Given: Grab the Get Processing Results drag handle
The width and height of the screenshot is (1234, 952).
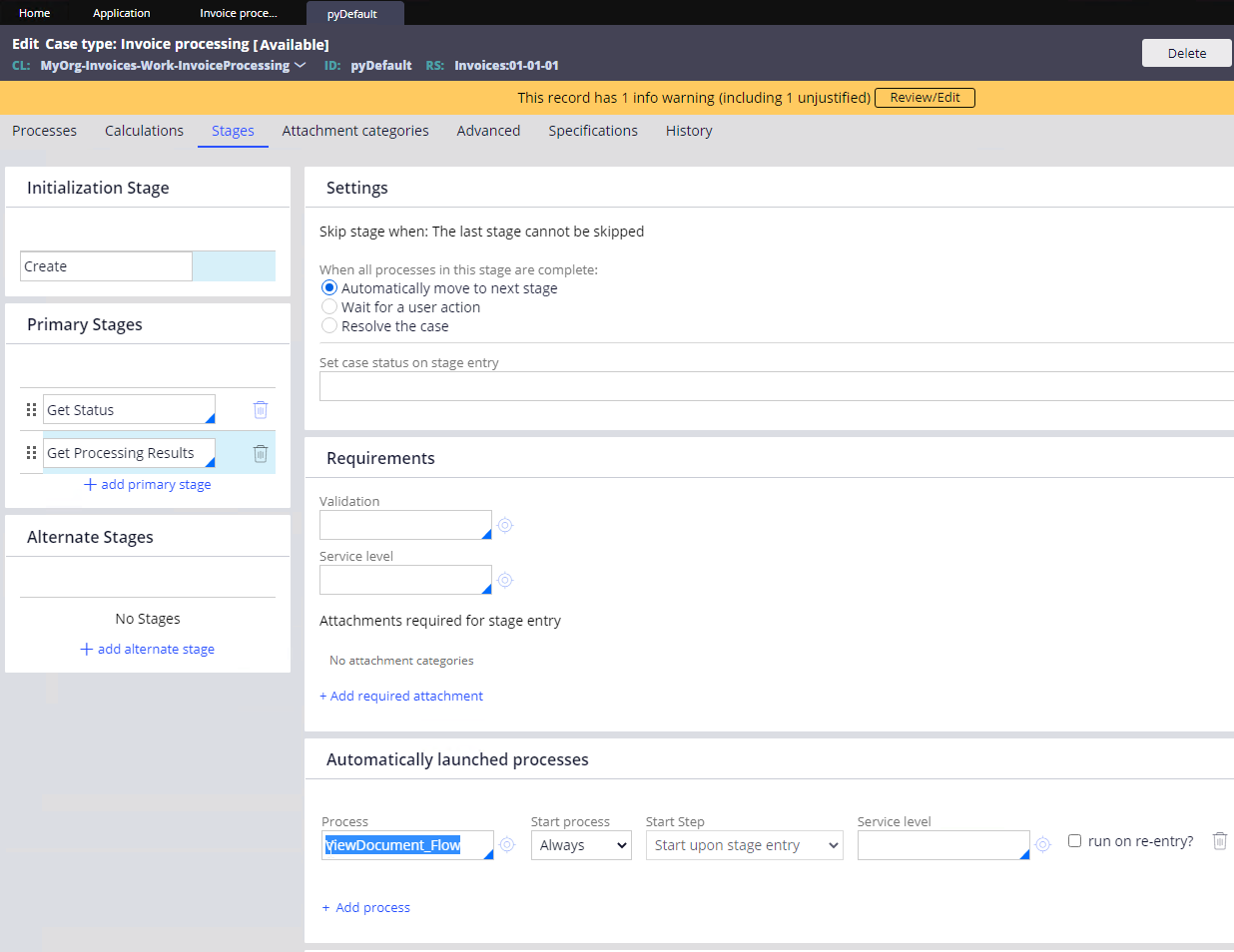Looking at the screenshot, I should tap(31, 453).
